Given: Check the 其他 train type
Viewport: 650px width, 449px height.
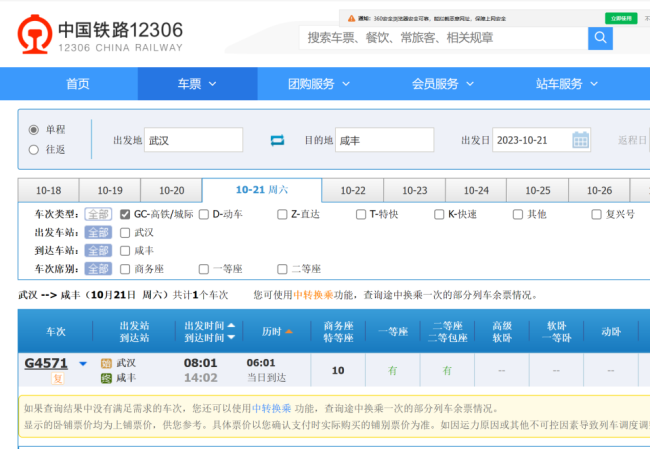Looking at the screenshot, I should tap(518, 214).
